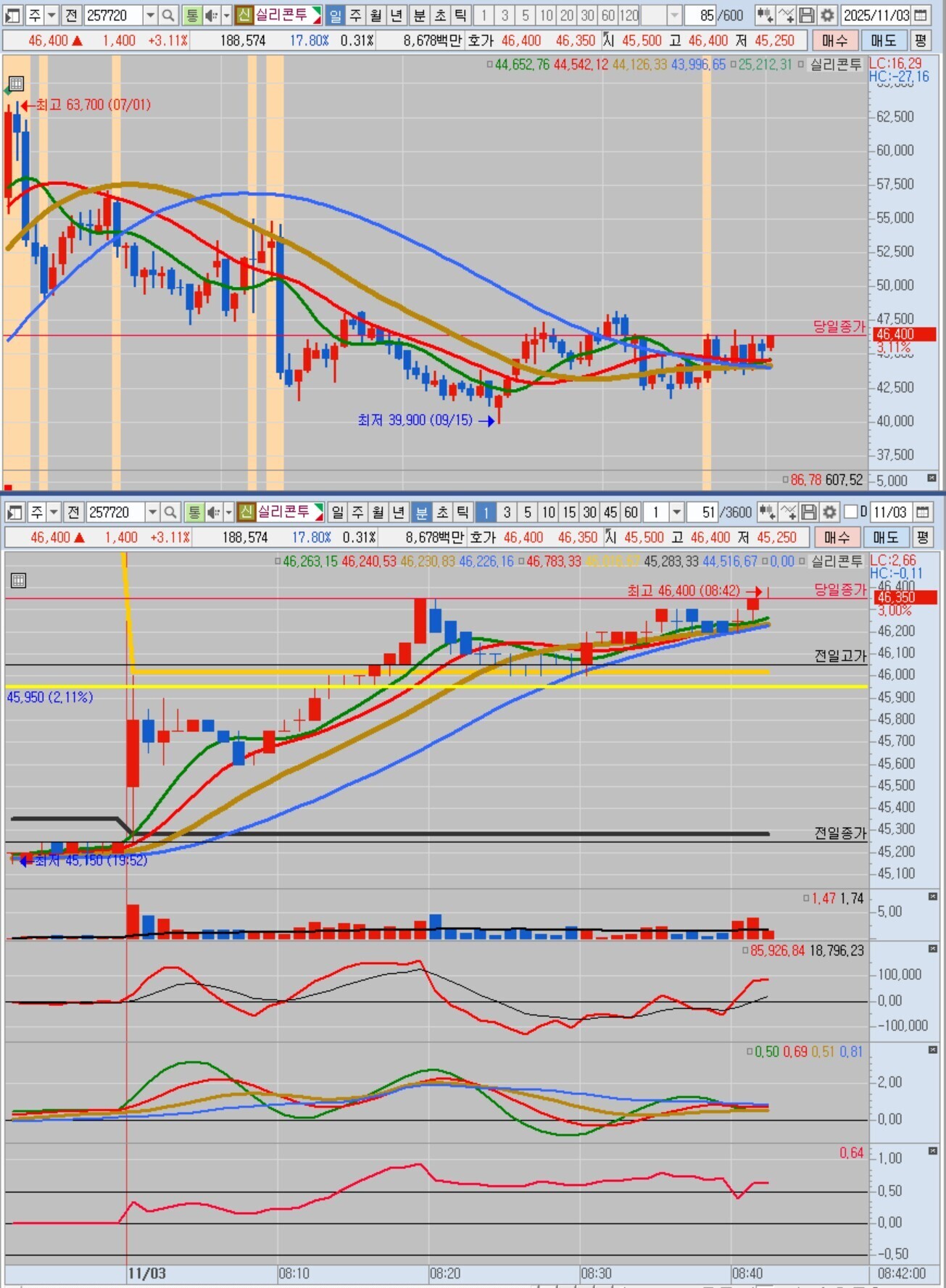Image resolution: width=946 pixels, height=1288 pixels.
Task: Click the add-indicator line icon in the minute toolbar
Action: pyautogui.click(x=788, y=512)
